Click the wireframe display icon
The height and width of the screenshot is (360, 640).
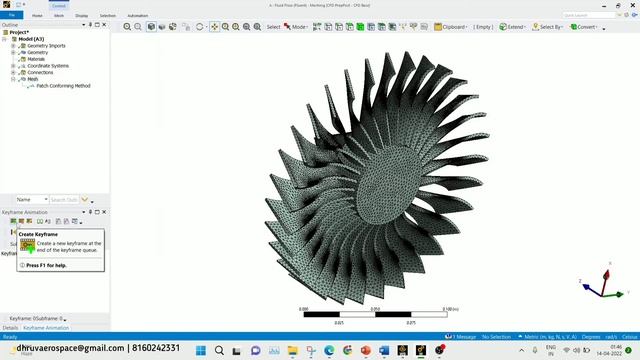[x=162, y=27]
